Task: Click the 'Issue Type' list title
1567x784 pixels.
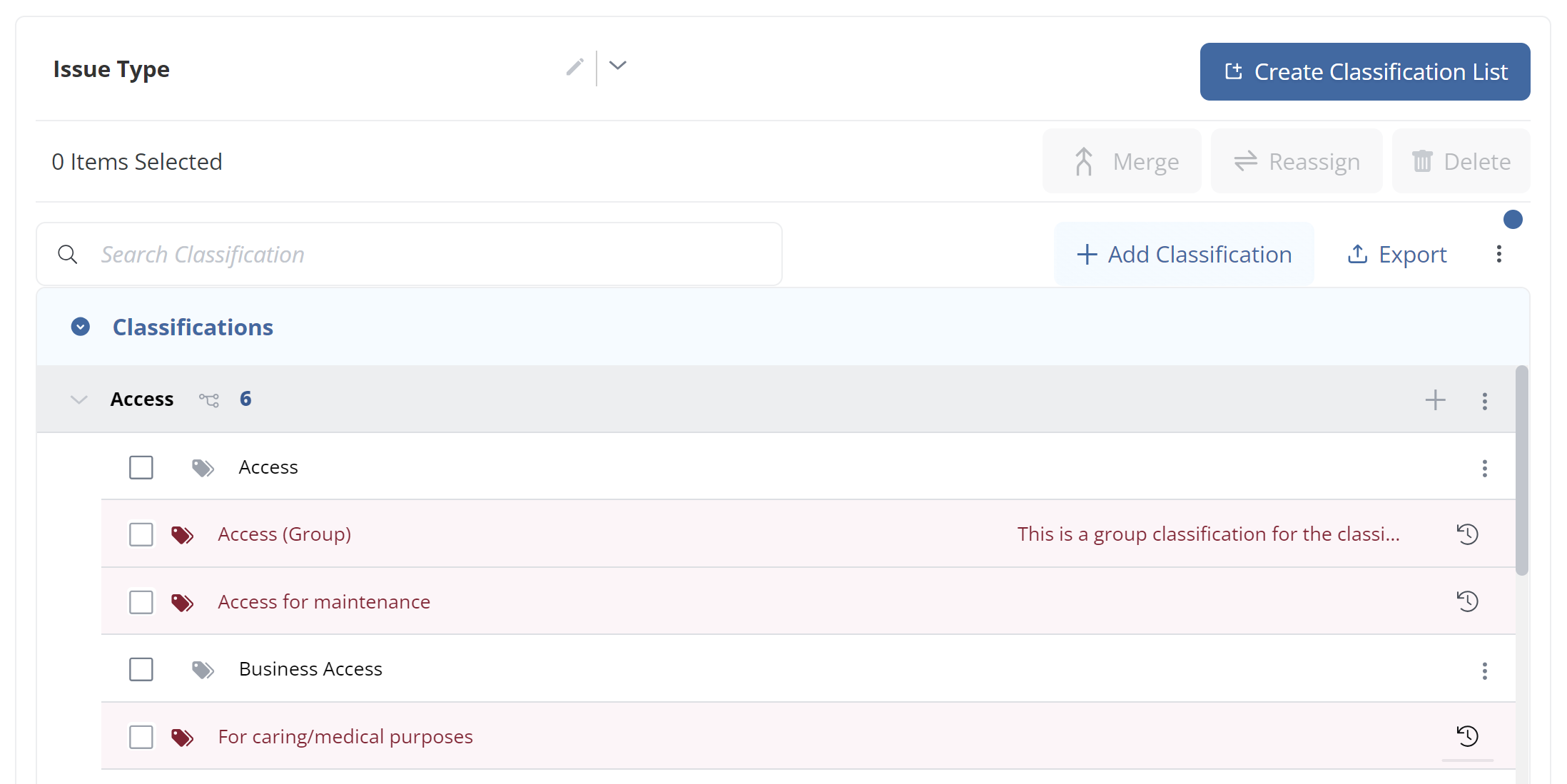Action: (111, 69)
